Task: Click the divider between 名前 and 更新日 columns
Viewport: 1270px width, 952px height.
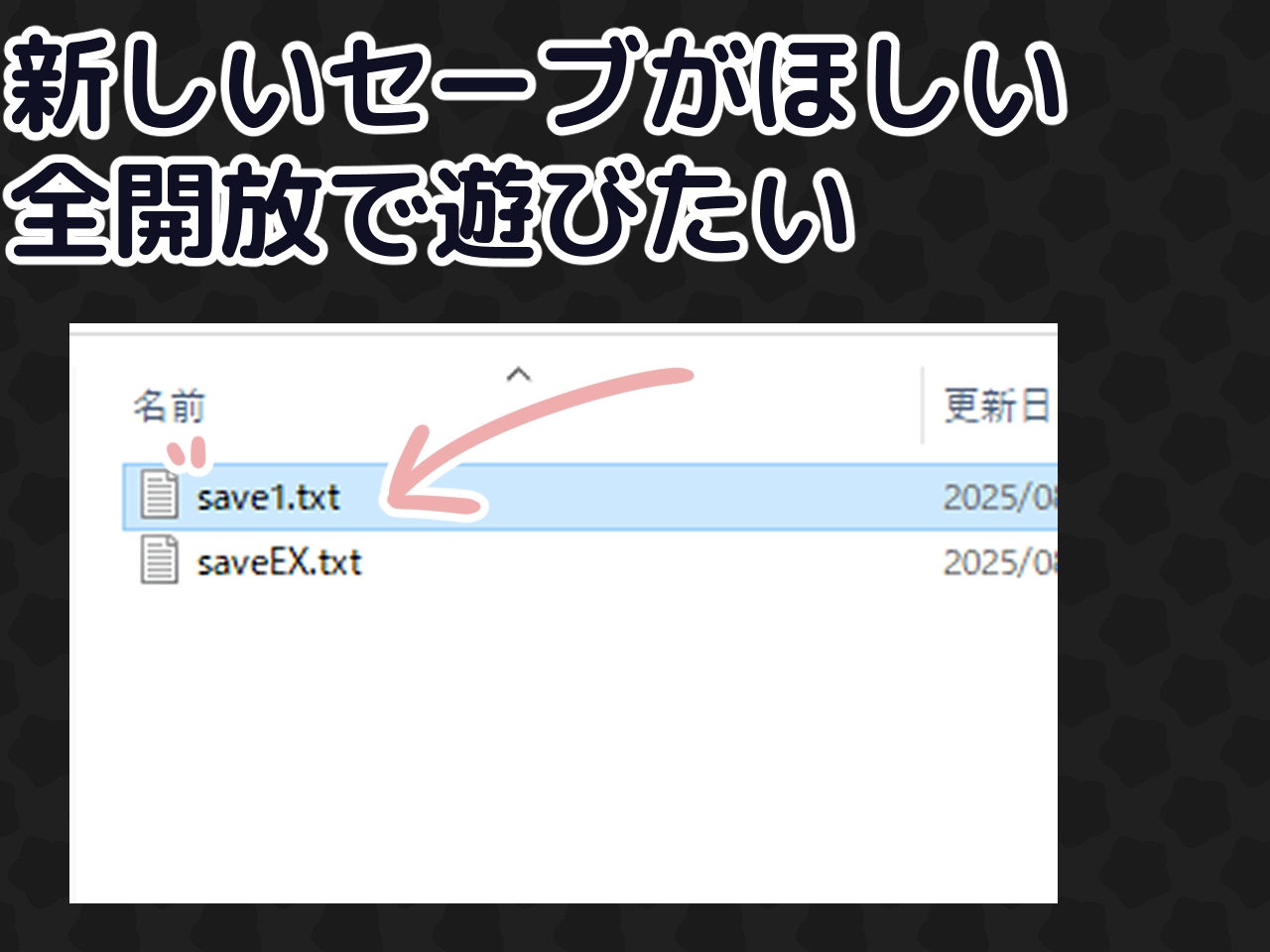Action: [x=923, y=406]
